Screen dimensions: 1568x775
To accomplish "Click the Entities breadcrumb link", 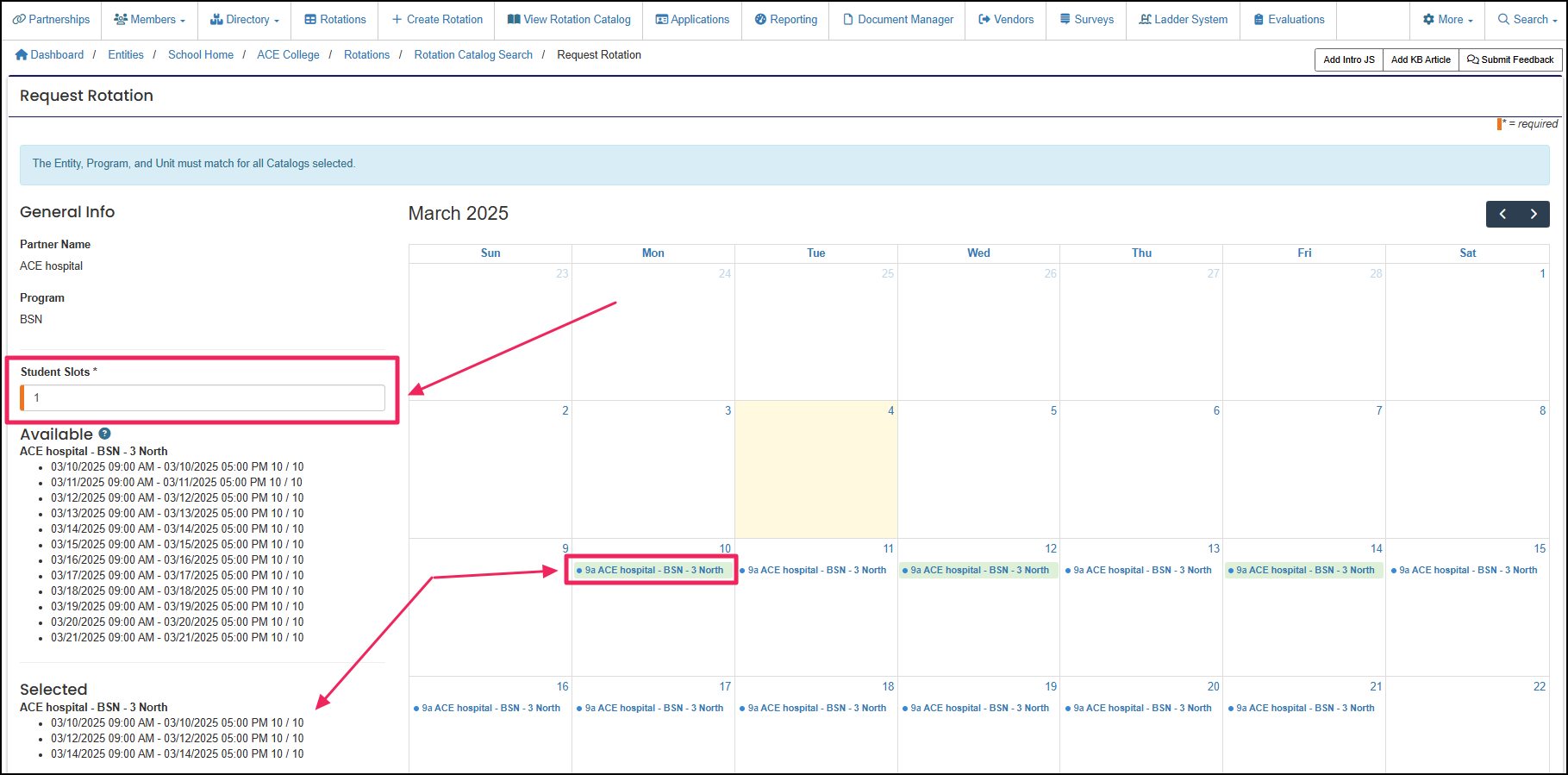I will pos(126,55).
